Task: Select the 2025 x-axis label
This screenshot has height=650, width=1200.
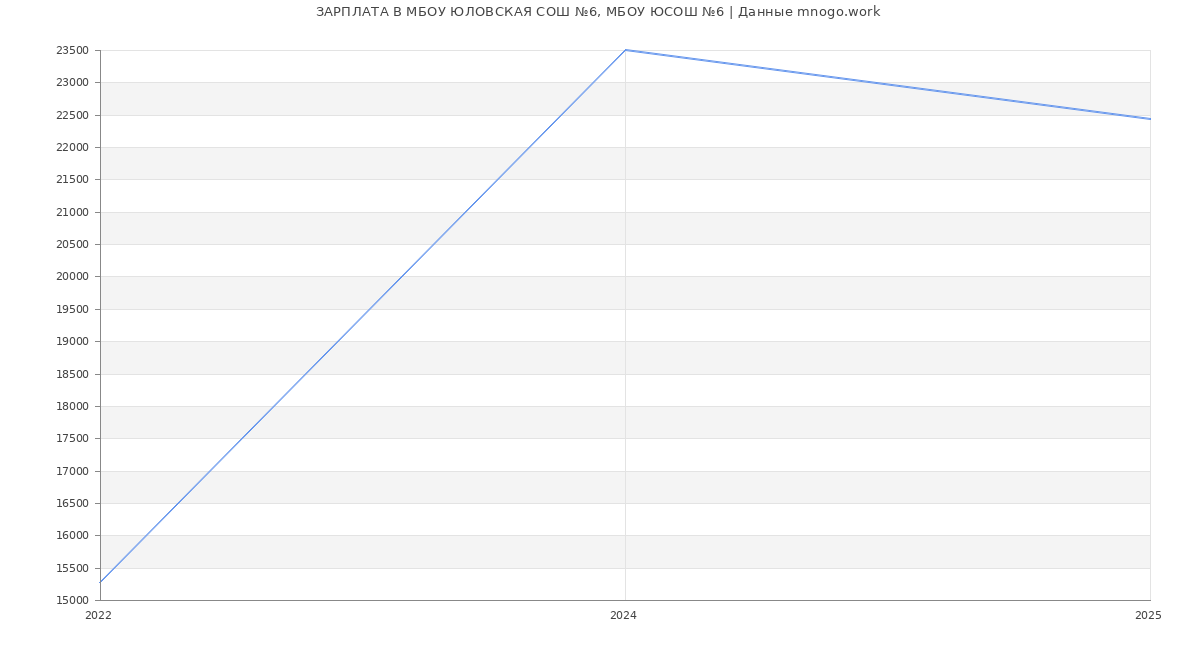Action: point(1148,616)
